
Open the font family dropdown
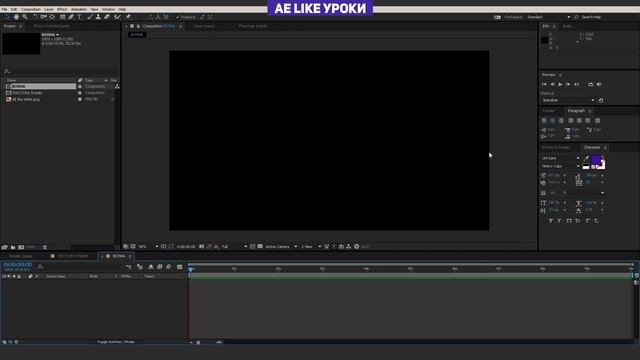click(560, 158)
